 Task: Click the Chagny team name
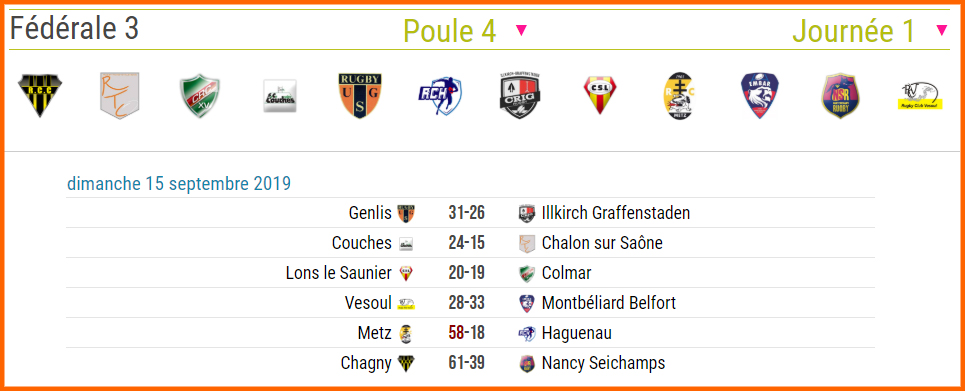click(366, 363)
